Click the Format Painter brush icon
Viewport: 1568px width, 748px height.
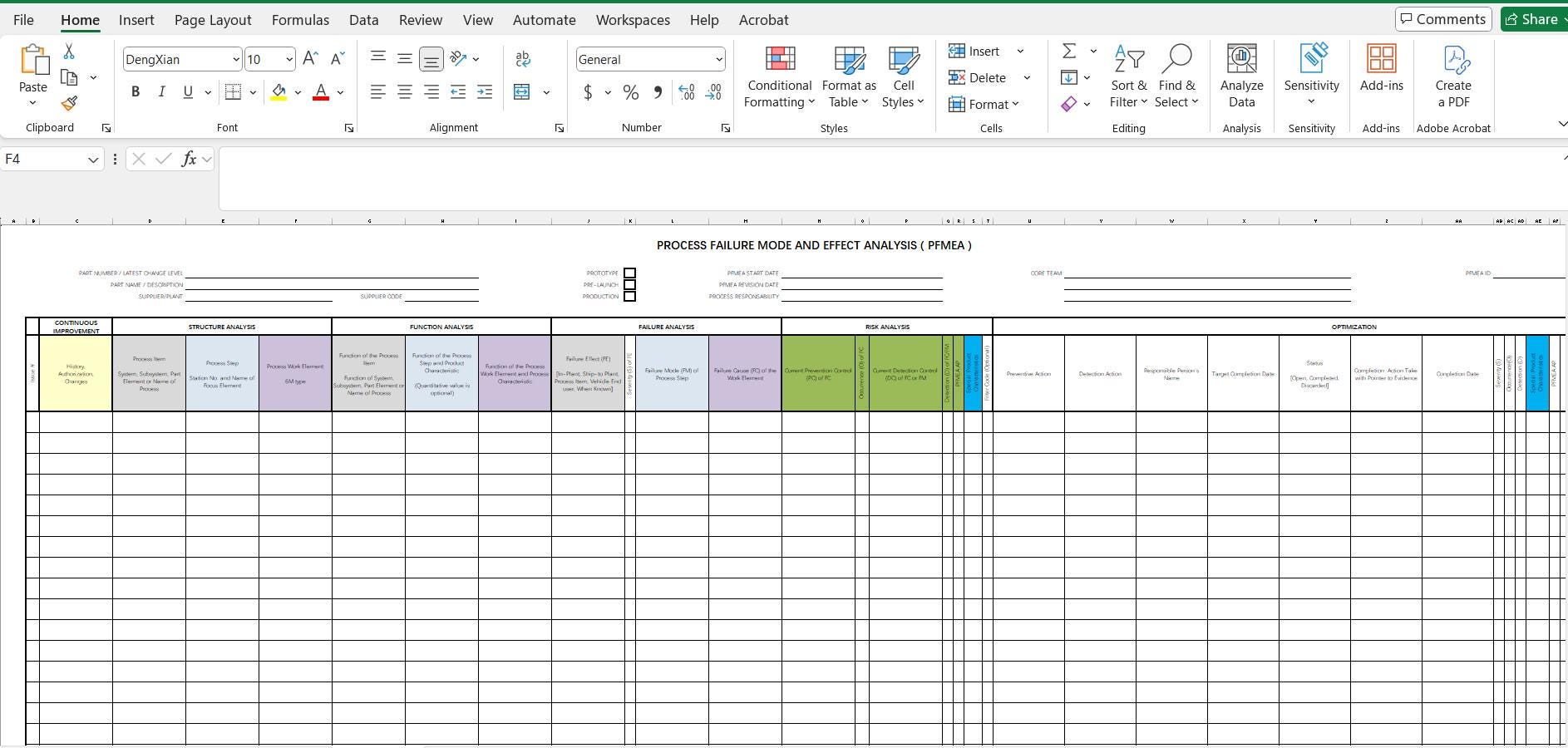[69, 103]
